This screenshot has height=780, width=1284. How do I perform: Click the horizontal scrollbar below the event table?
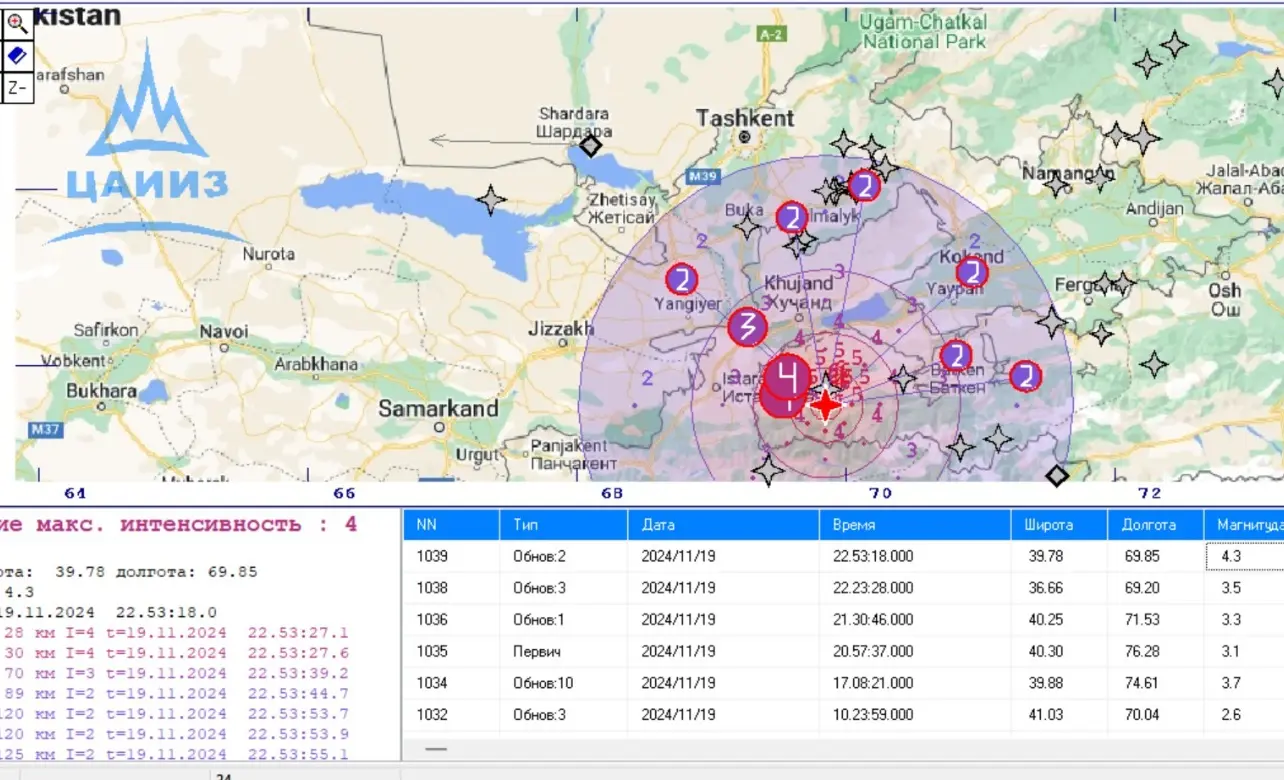pos(843,749)
